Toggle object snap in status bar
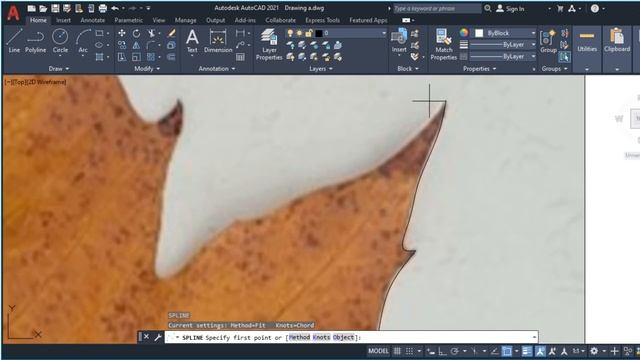This screenshot has height=360, width=640. tap(507, 351)
